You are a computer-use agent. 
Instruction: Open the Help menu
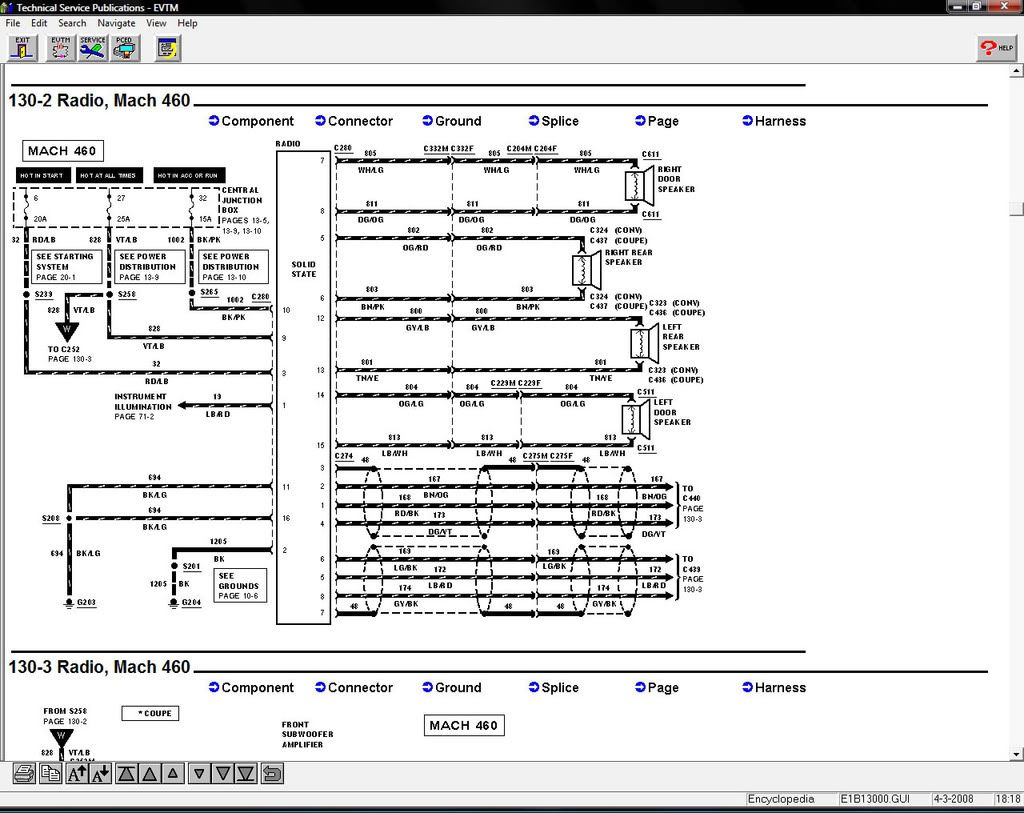187,23
